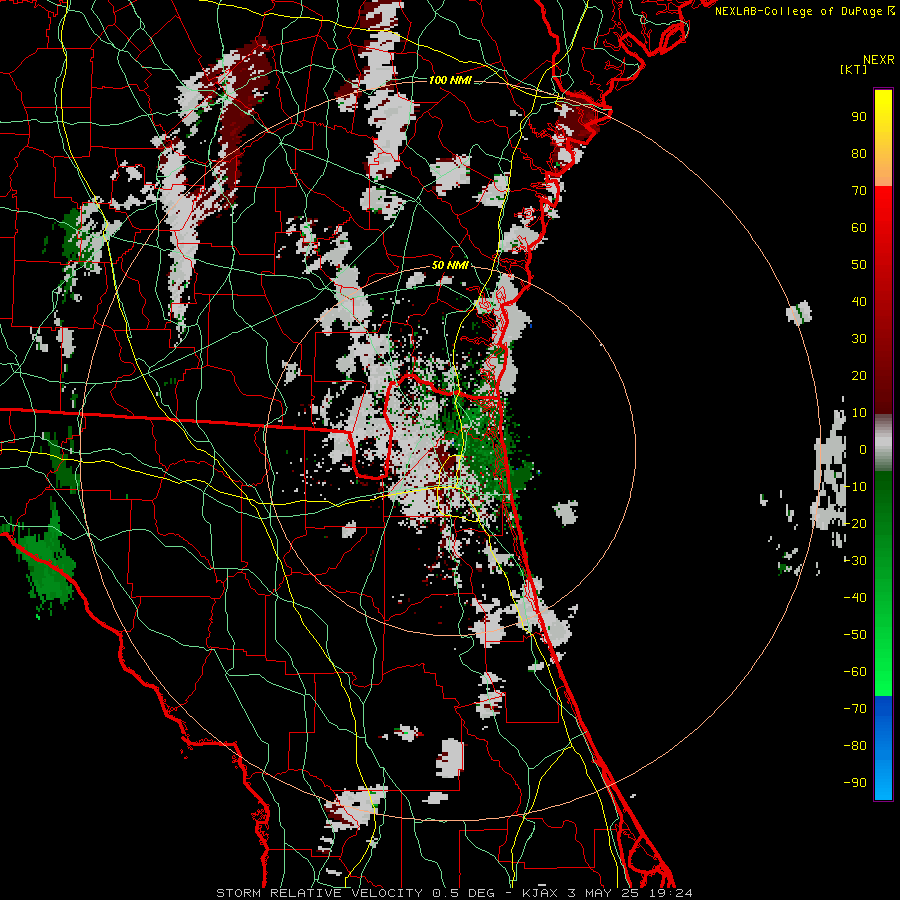900x900 pixels.
Task: Click the 50 NMI range ring label
Action: (x=450, y=265)
